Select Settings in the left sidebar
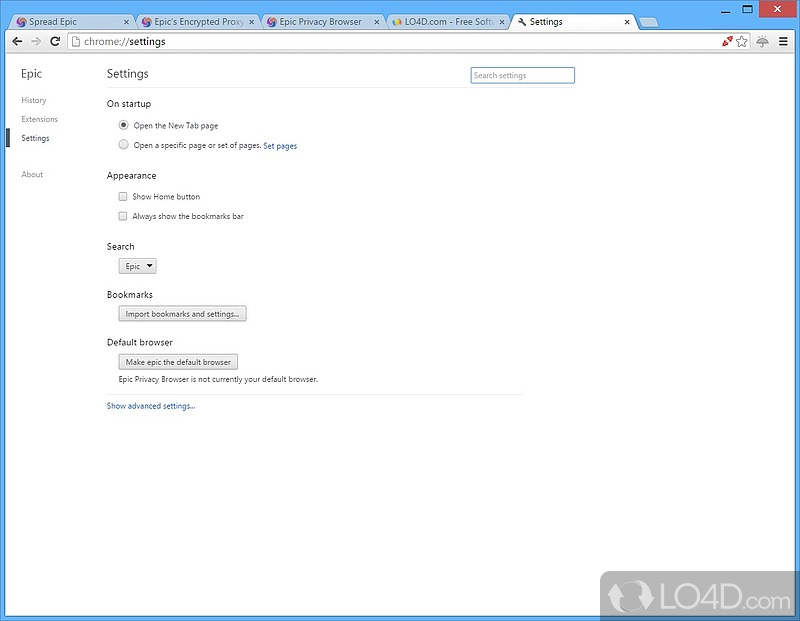 pyautogui.click(x=35, y=138)
